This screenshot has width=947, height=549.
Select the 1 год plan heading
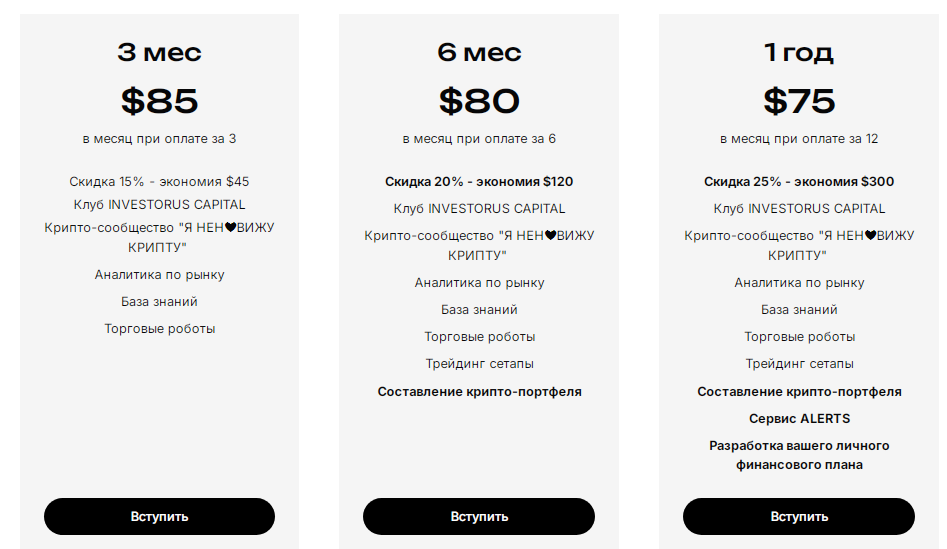[799, 53]
